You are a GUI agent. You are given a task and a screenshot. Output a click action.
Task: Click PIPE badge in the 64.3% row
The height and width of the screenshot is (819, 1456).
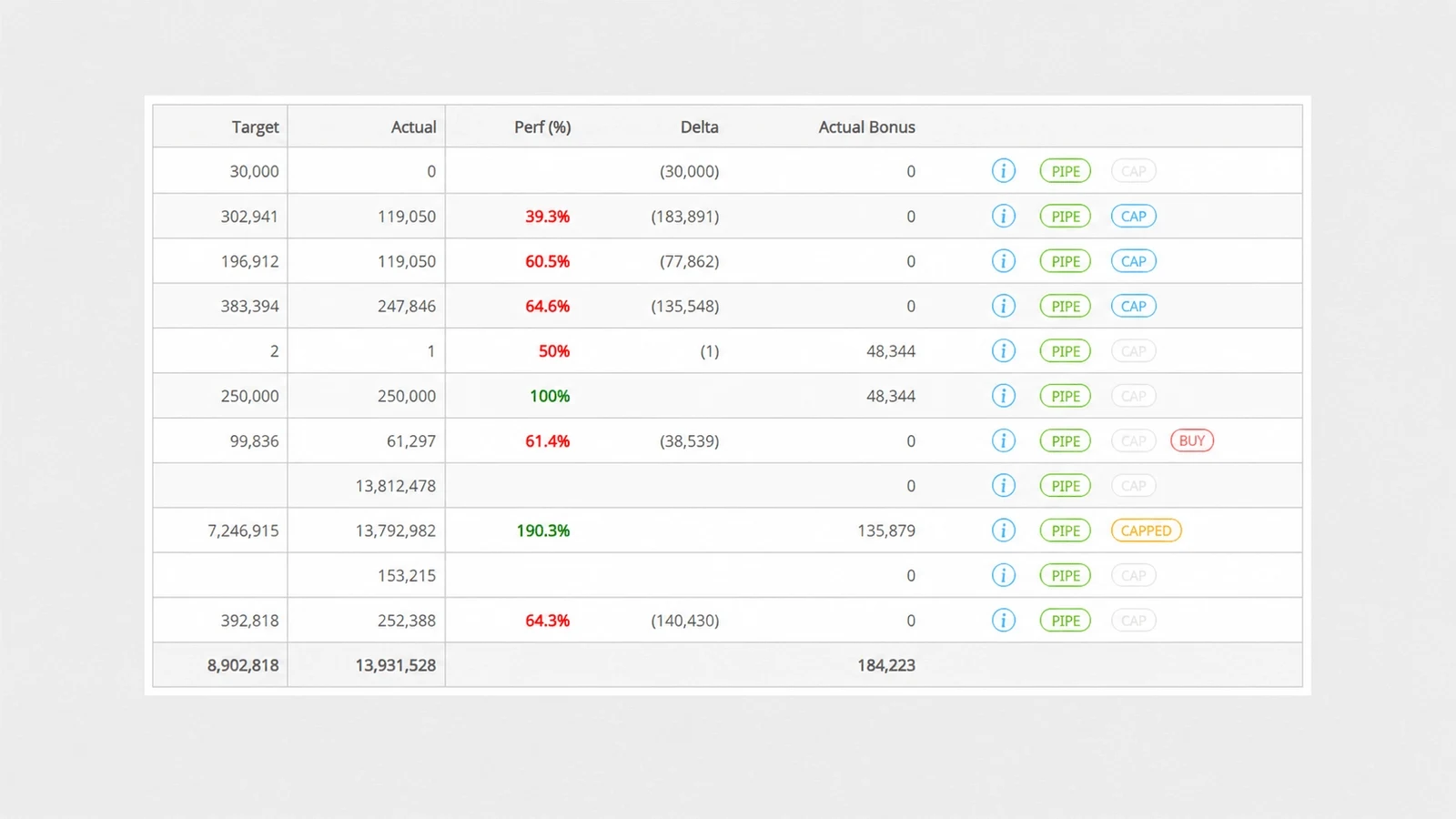coord(1065,621)
